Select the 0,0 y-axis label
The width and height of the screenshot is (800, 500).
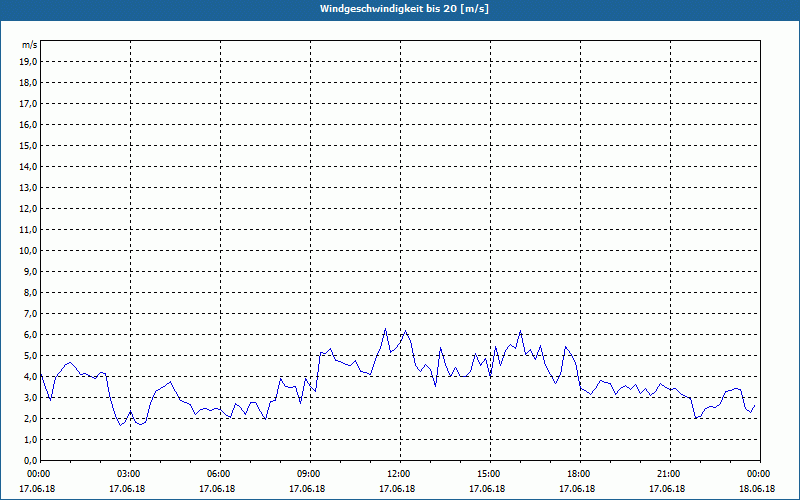(30, 460)
